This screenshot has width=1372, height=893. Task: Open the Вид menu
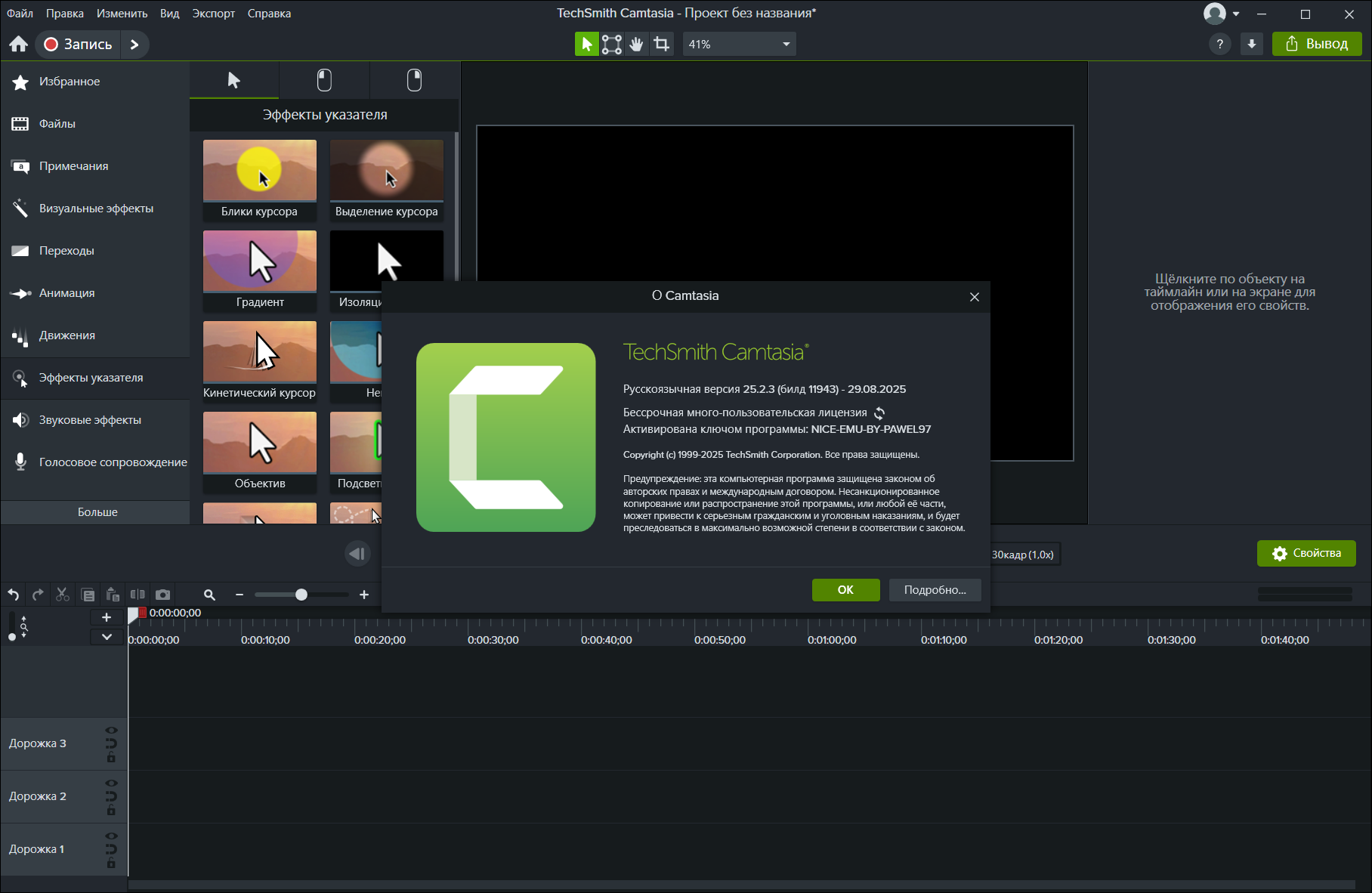[170, 14]
